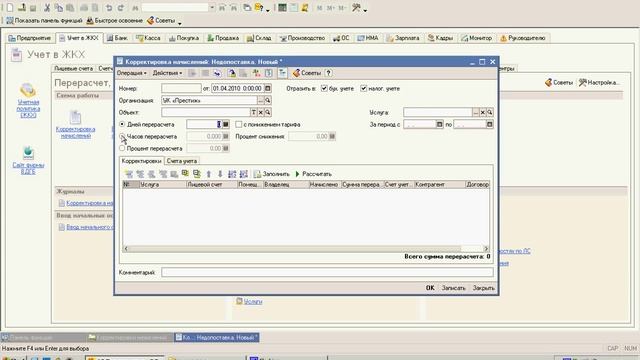640x360 pixels.
Task: Click Корректировка начислений document icon in background window
Action: [x=76, y=118]
